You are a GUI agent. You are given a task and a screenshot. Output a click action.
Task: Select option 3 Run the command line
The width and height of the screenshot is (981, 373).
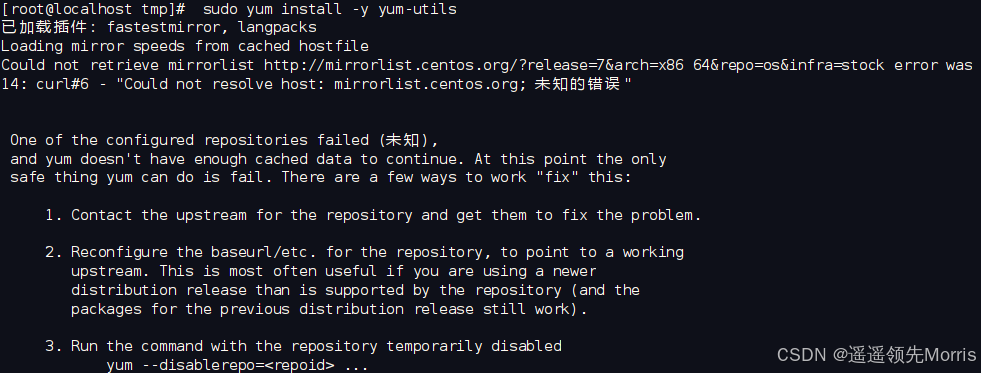303,346
